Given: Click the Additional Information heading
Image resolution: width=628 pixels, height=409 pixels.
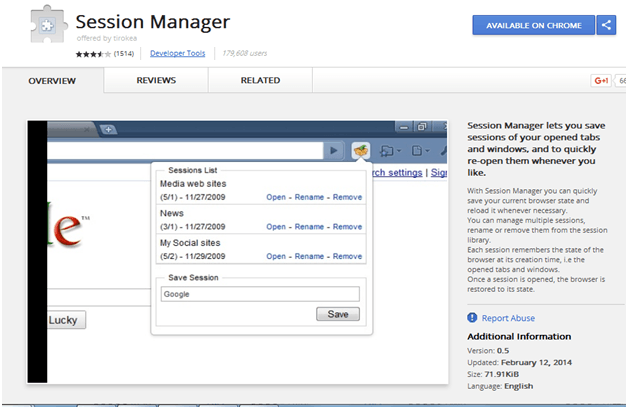Looking at the screenshot, I should coord(519,336).
